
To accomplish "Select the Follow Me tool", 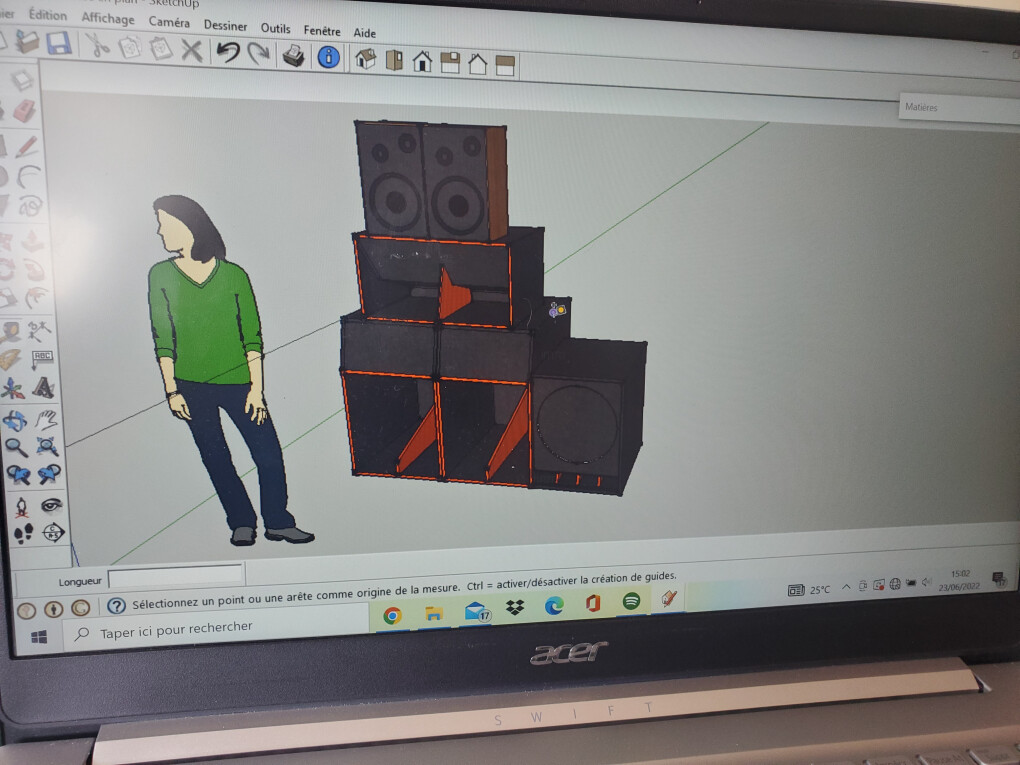I will click(x=34, y=269).
